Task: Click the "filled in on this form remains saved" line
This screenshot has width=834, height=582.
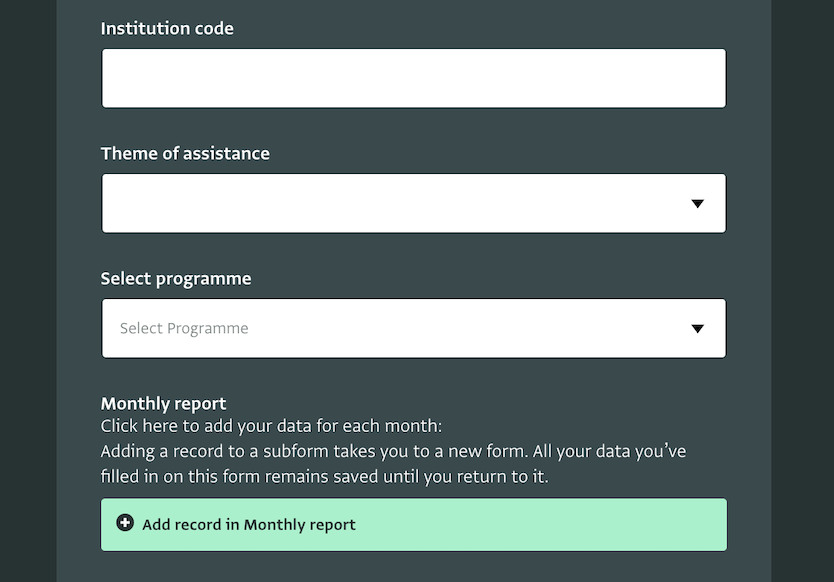Action: [324, 476]
